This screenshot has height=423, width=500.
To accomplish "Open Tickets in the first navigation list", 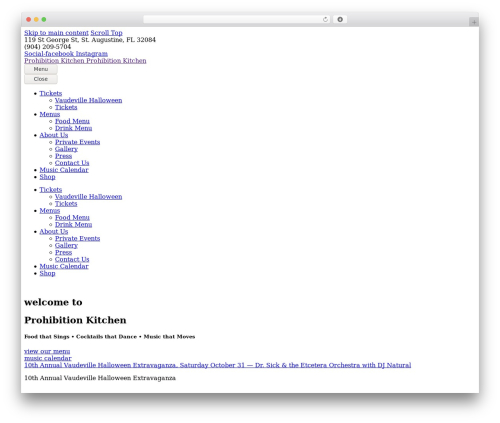I will click(x=51, y=93).
